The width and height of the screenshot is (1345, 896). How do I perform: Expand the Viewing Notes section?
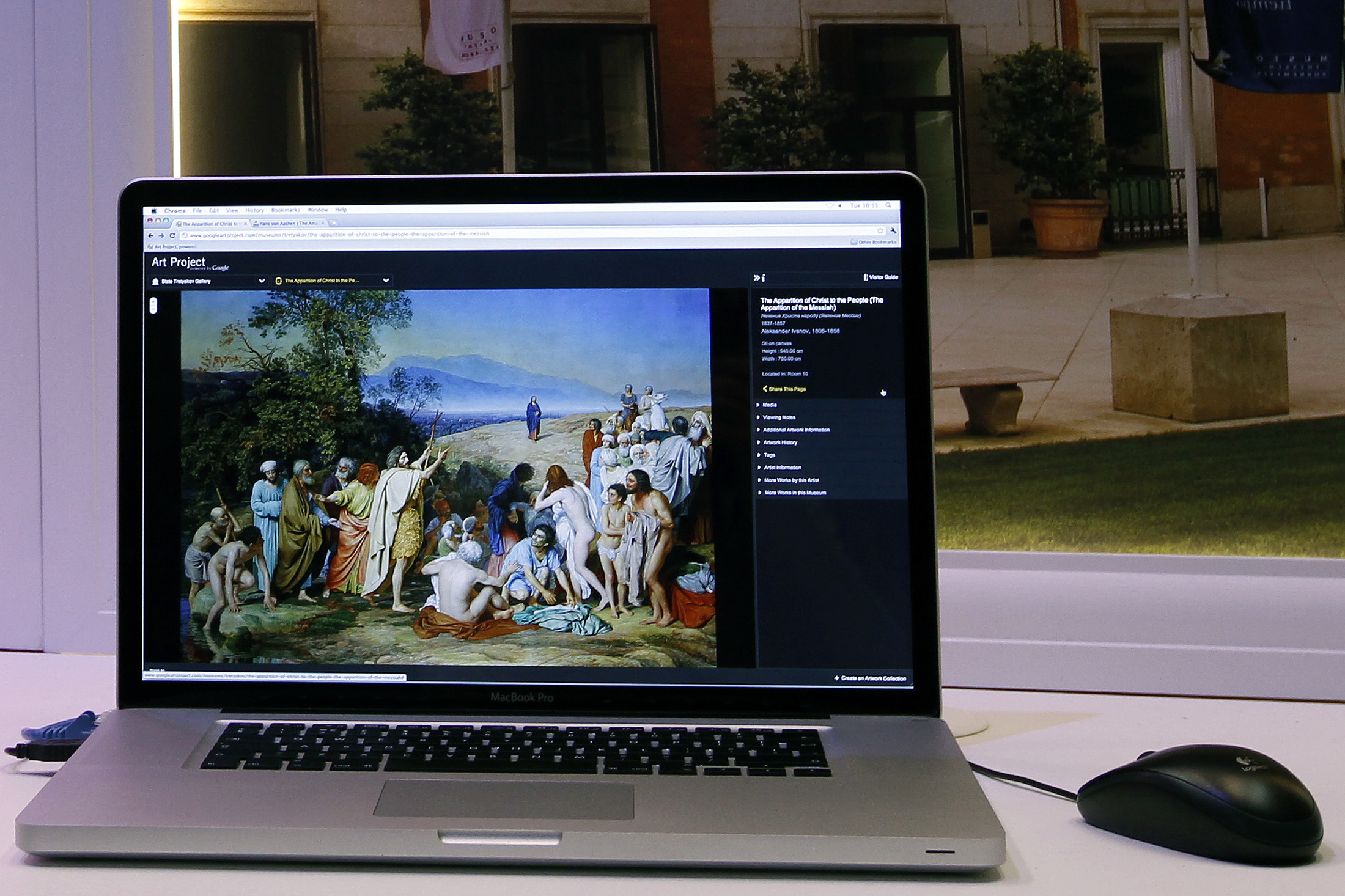point(778,417)
